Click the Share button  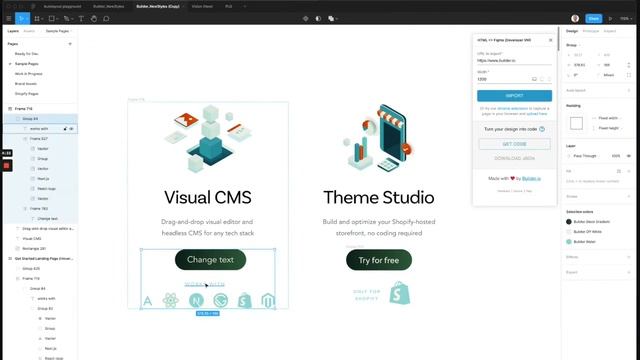click(x=593, y=18)
